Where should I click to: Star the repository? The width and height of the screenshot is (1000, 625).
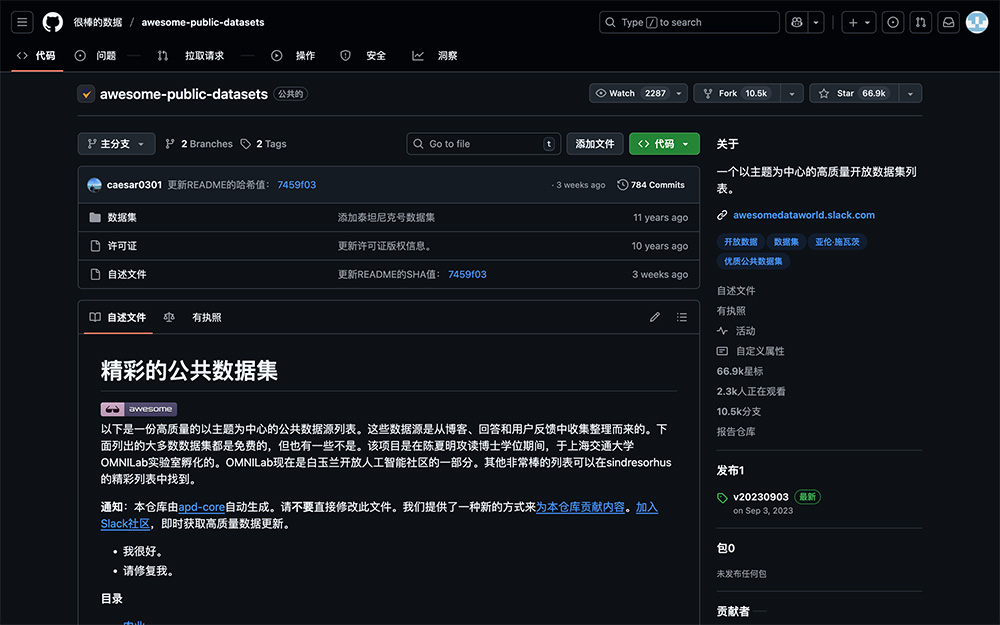pyautogui.click(x=854, y=93)
